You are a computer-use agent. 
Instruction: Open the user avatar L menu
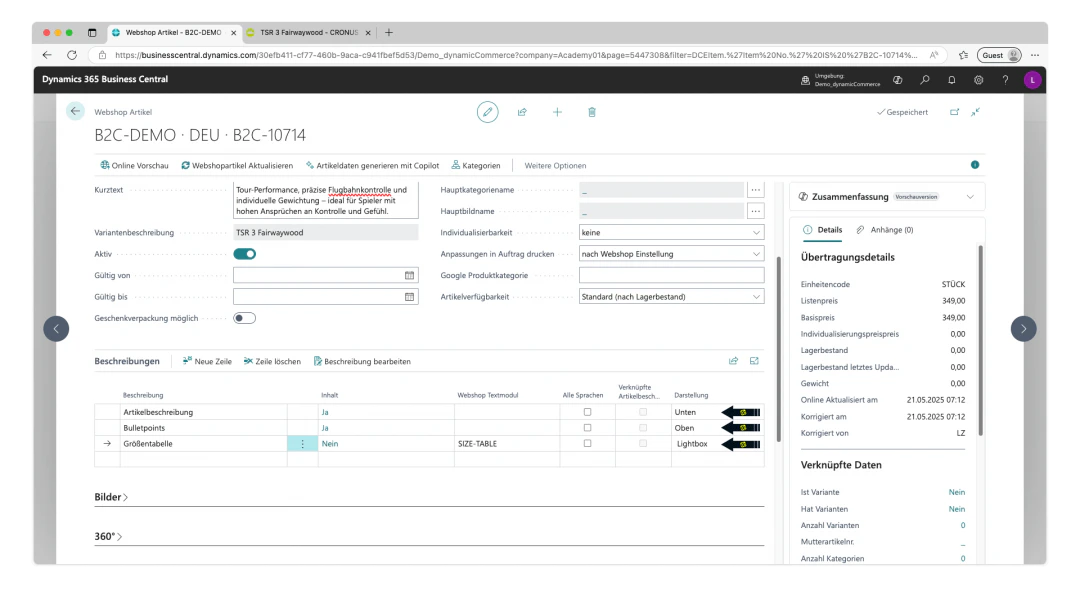pos(1032,80)
